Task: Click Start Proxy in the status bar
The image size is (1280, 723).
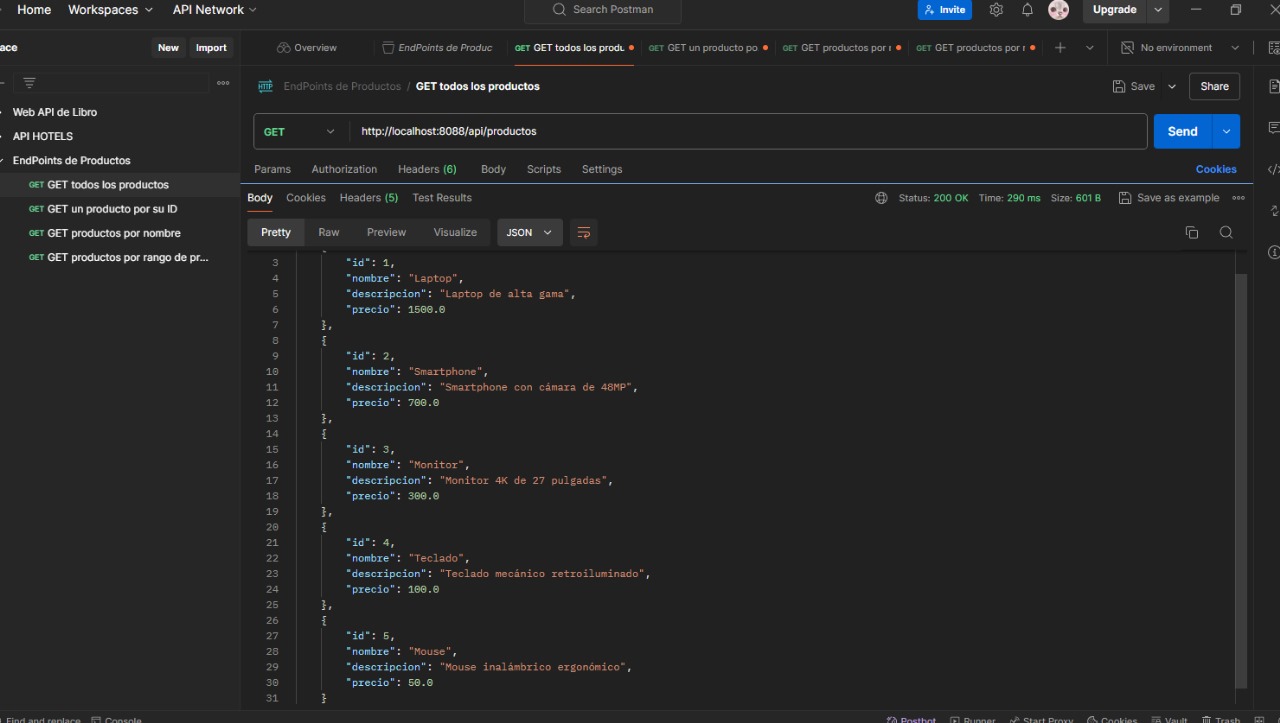Action: click(x=1040, y=719)
